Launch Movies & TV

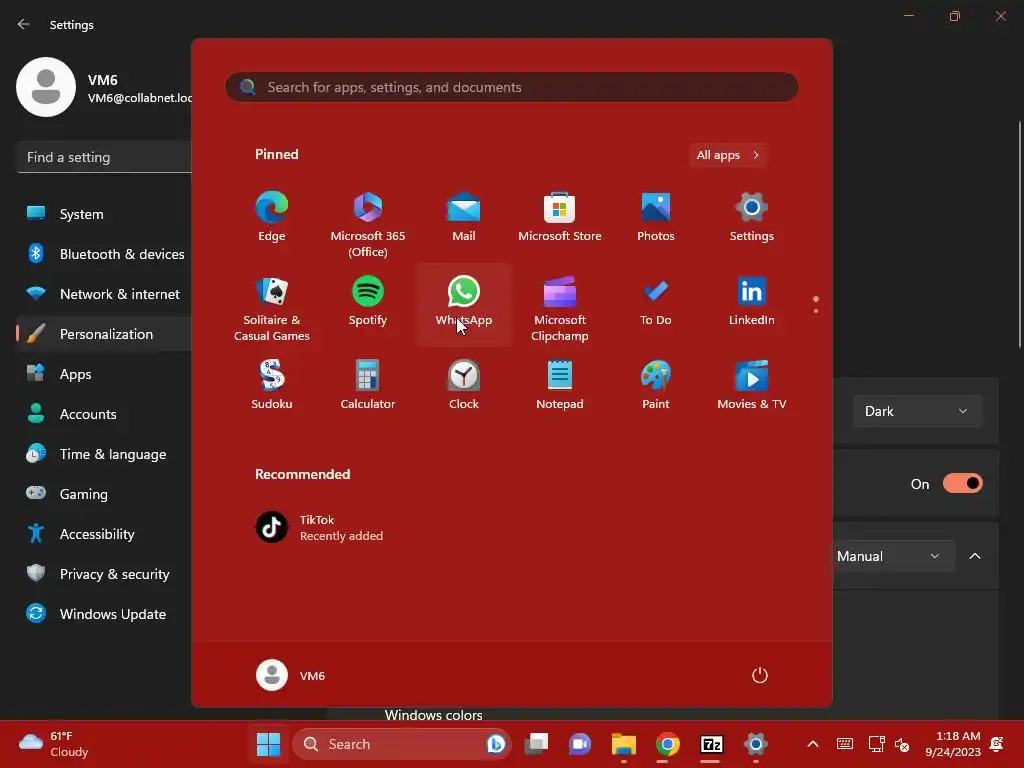coord(752,386)
